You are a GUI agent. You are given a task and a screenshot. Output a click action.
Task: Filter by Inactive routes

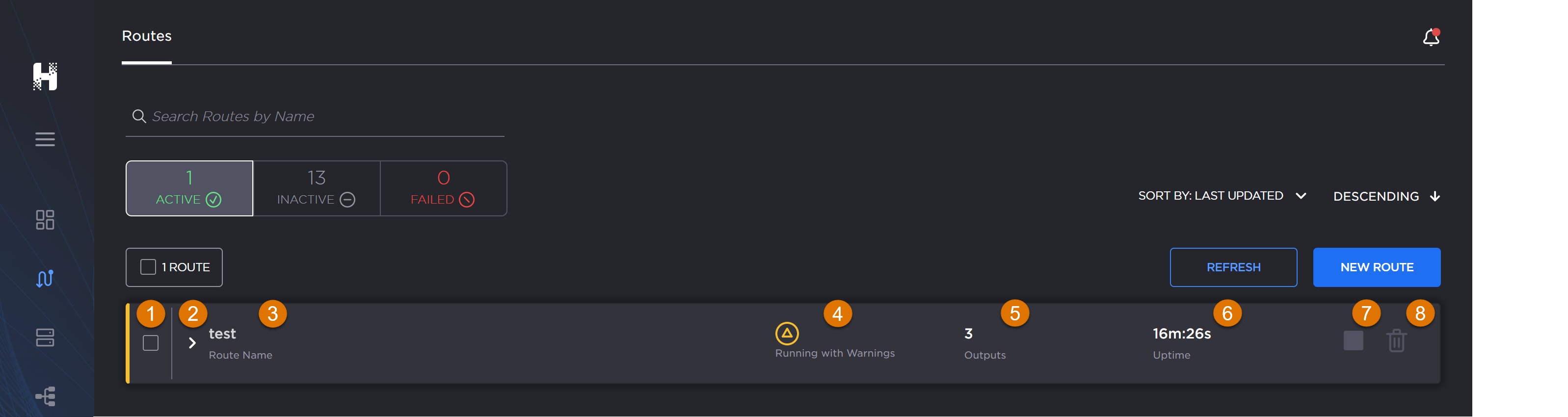317,189
